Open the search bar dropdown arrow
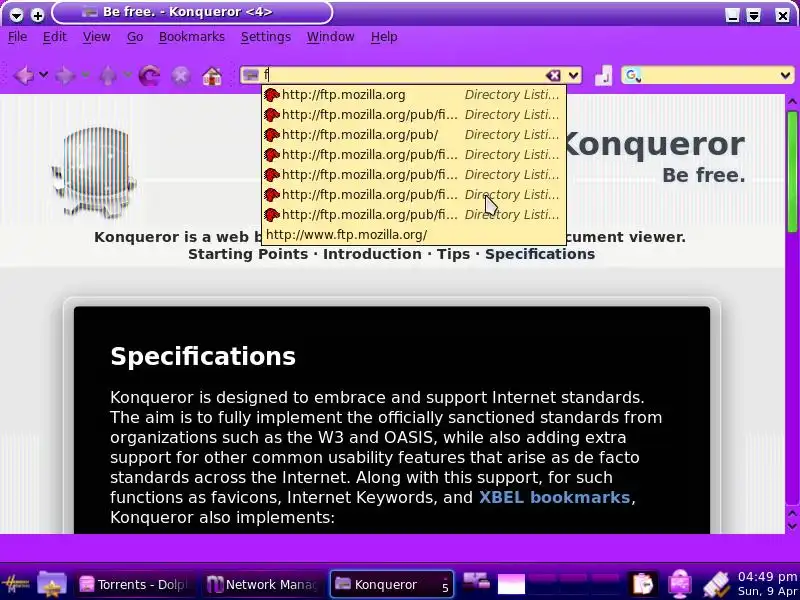This screenshot has width=800, height=600. point(786,76)
